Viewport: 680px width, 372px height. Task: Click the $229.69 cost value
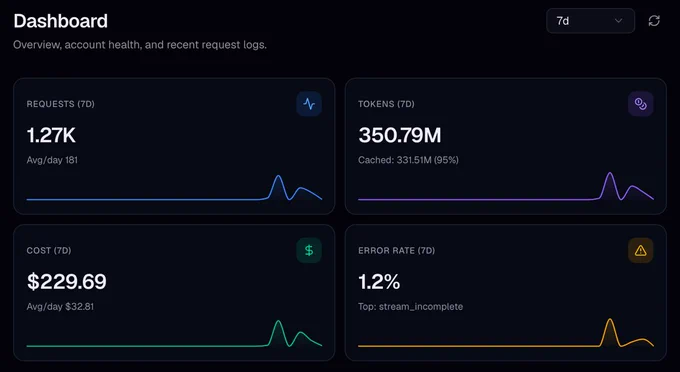(x=67, y=282)
